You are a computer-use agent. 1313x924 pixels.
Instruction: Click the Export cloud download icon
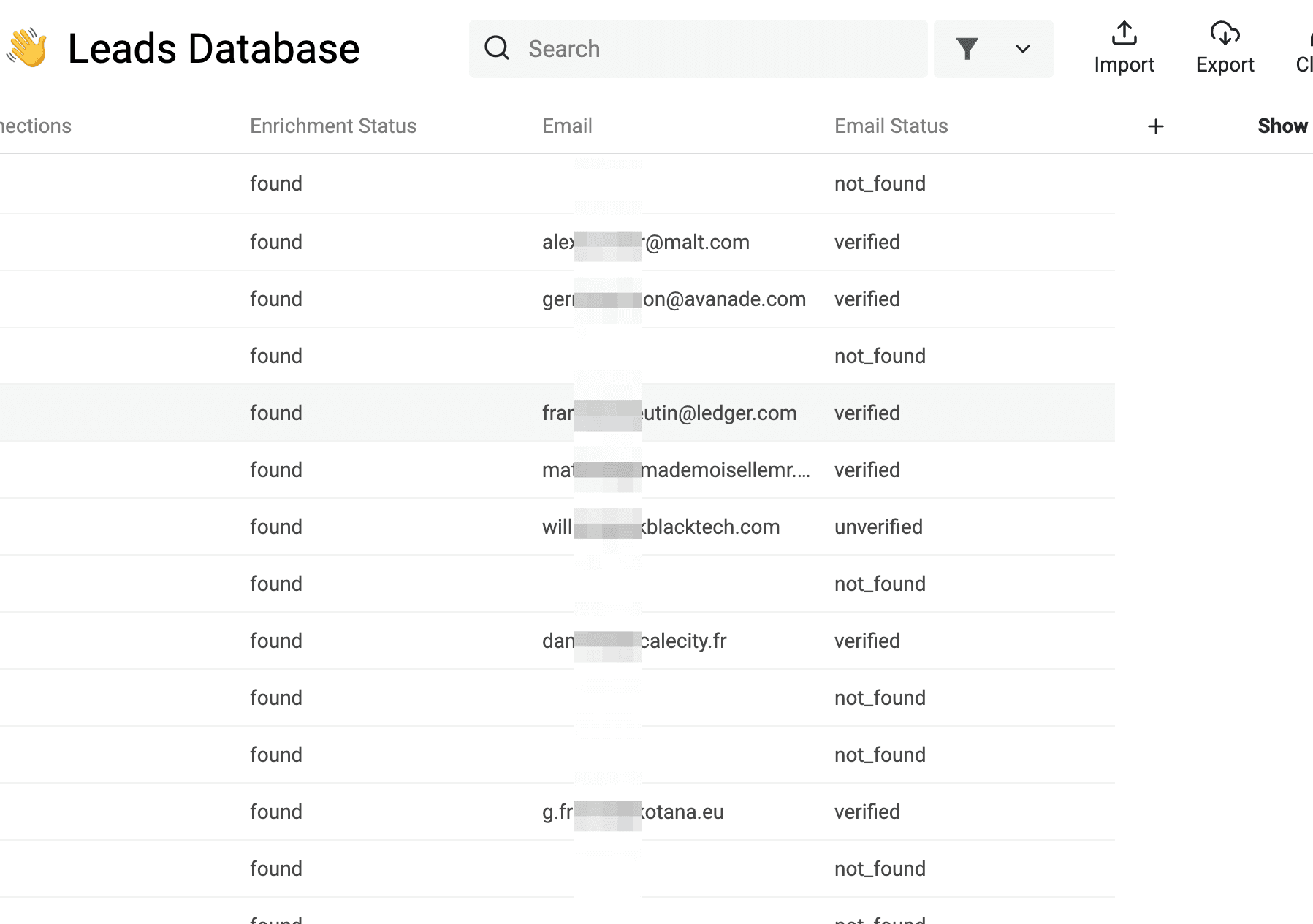pos(1225,34)
